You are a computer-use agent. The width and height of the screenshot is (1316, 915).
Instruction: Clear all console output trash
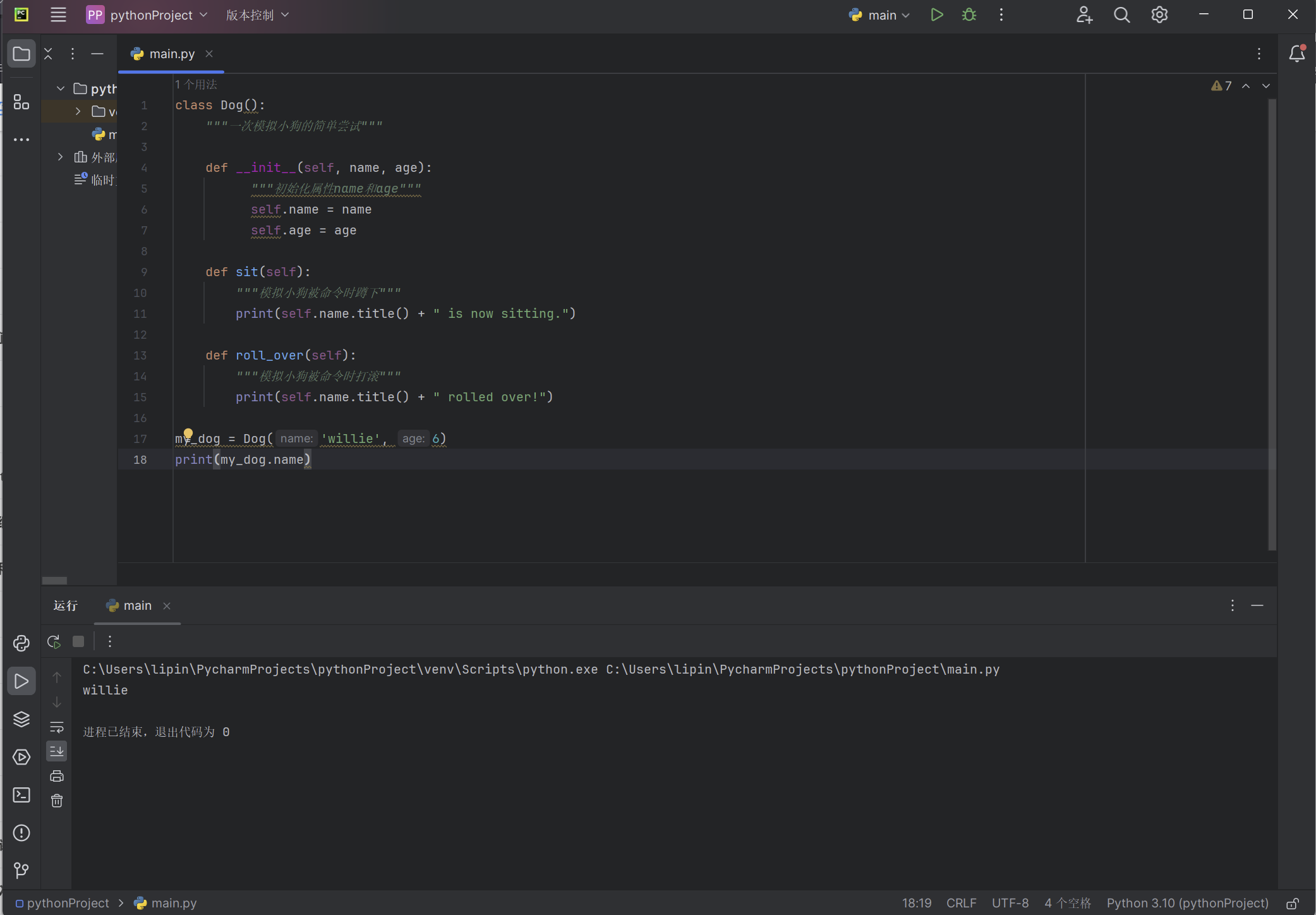(x=57, y=801)
